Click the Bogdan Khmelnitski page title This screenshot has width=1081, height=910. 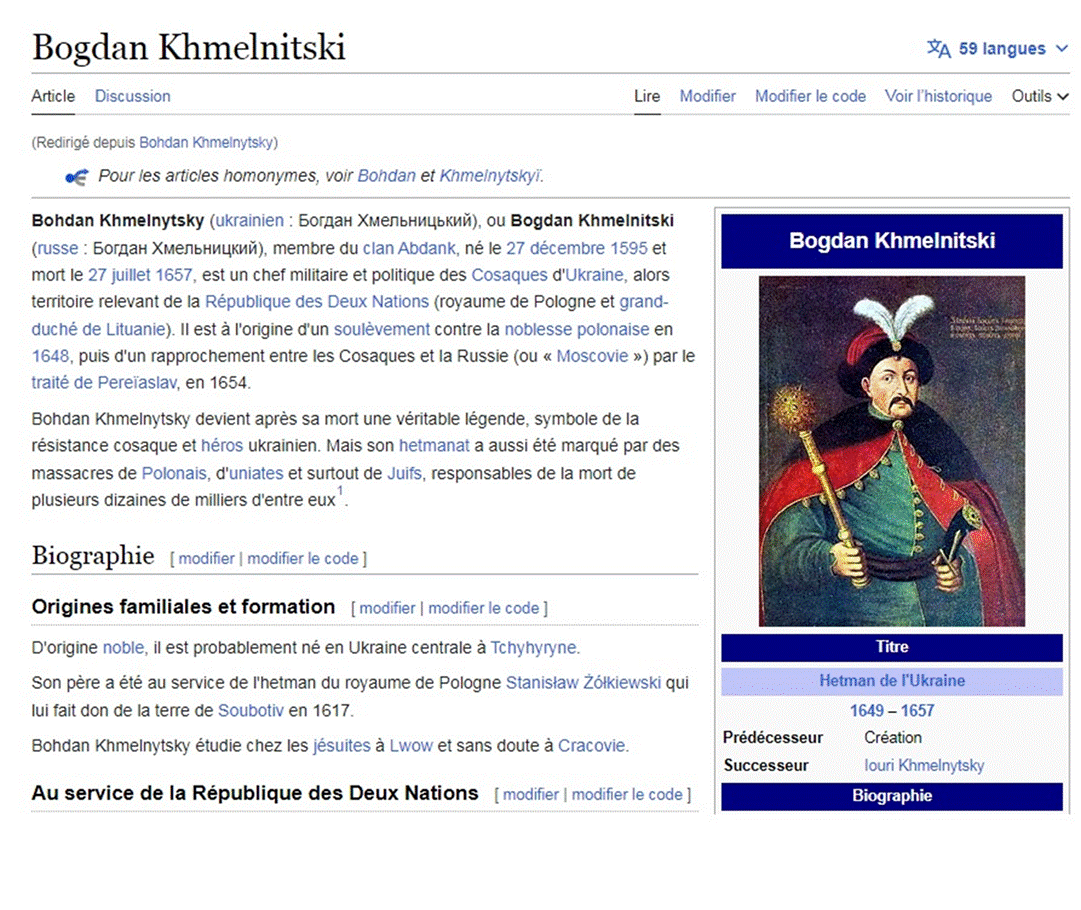coord(189,48)
